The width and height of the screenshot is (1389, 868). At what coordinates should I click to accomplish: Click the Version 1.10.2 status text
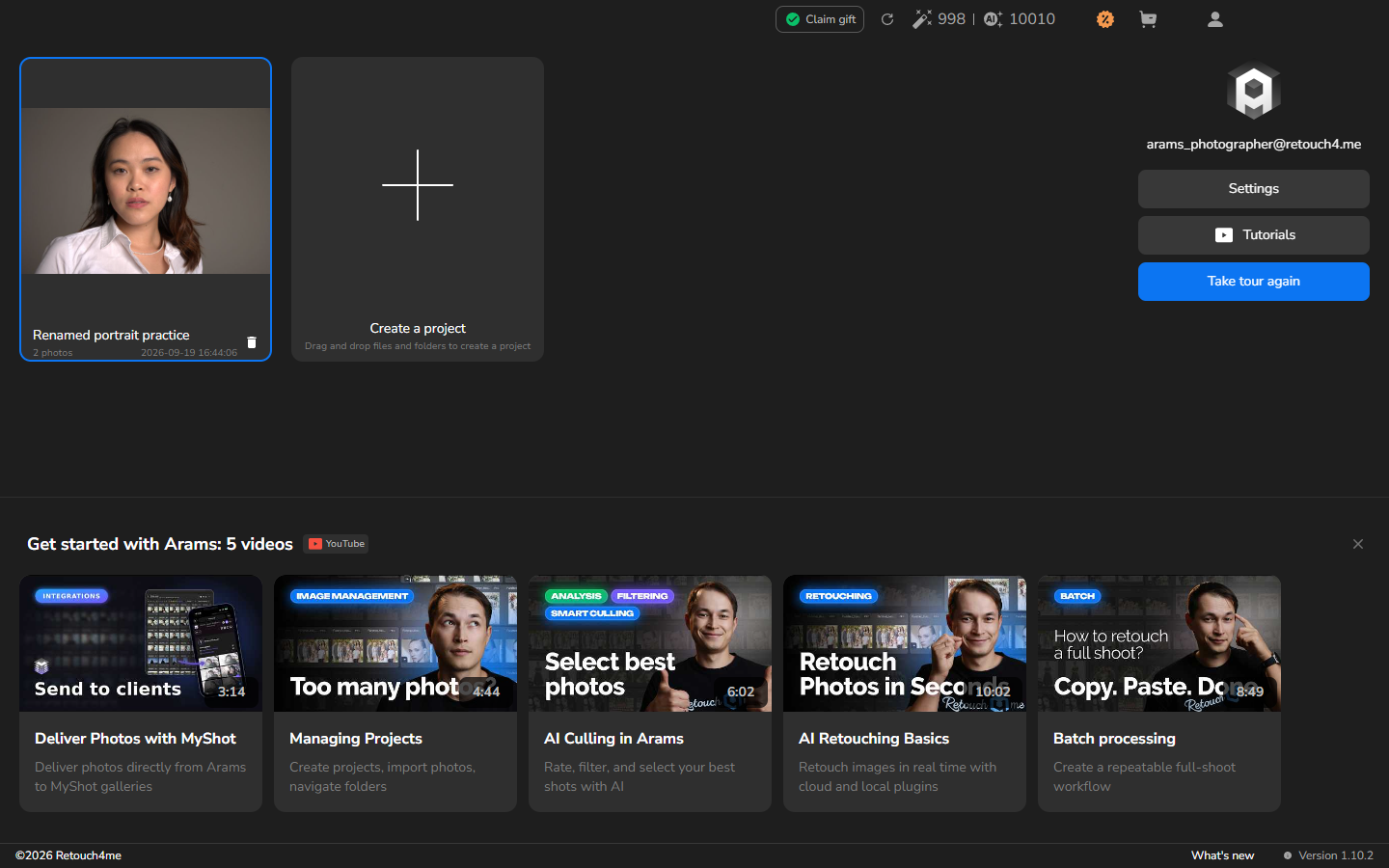point(1336,855)
